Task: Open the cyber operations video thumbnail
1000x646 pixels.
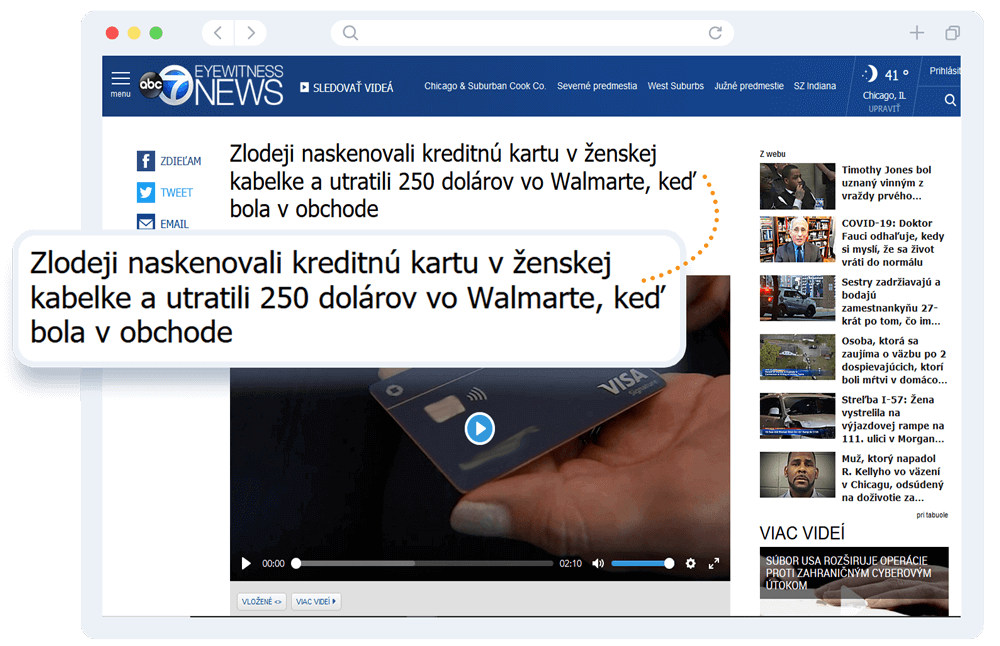Action: click(x=854, y=581)
